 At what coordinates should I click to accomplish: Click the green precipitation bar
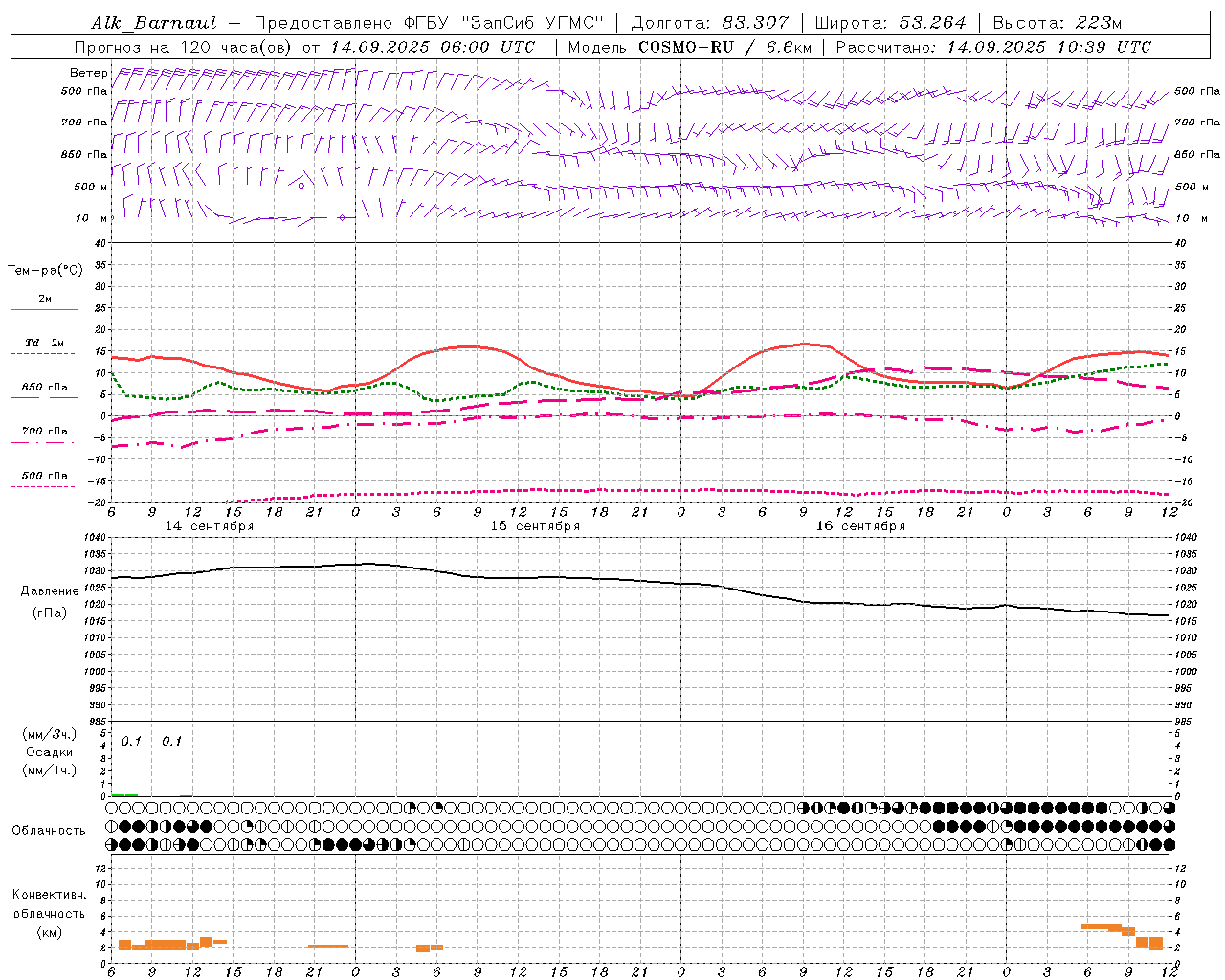click(x=124, y=794)
